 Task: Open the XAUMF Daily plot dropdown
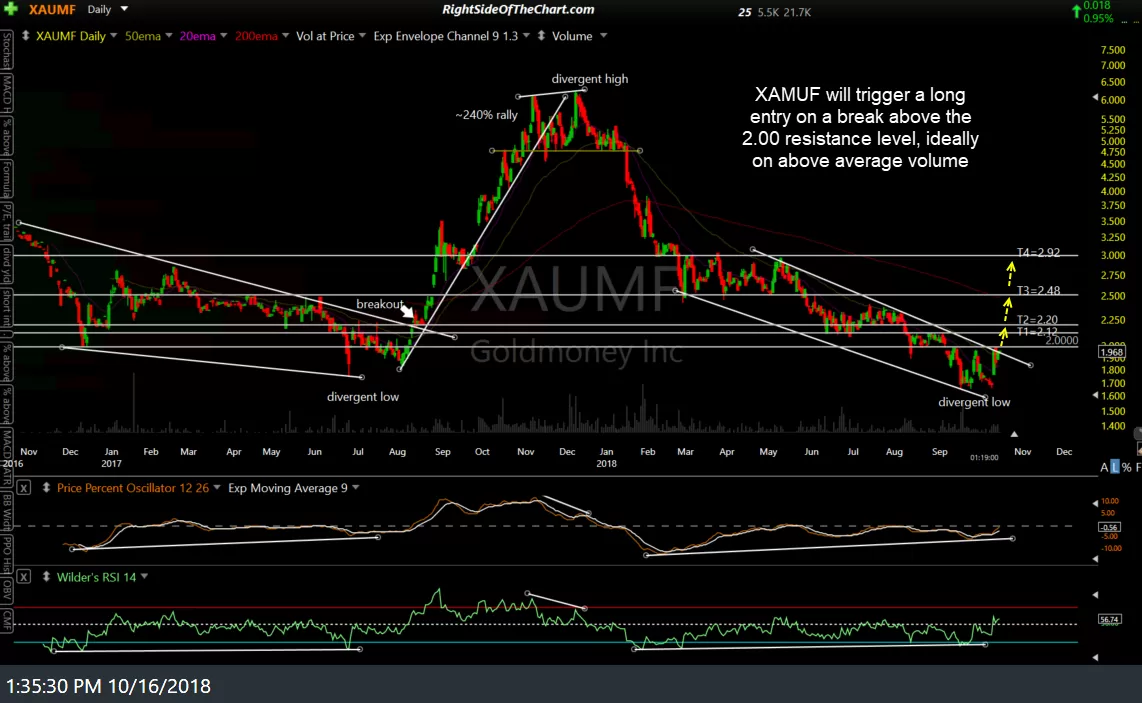114,36
